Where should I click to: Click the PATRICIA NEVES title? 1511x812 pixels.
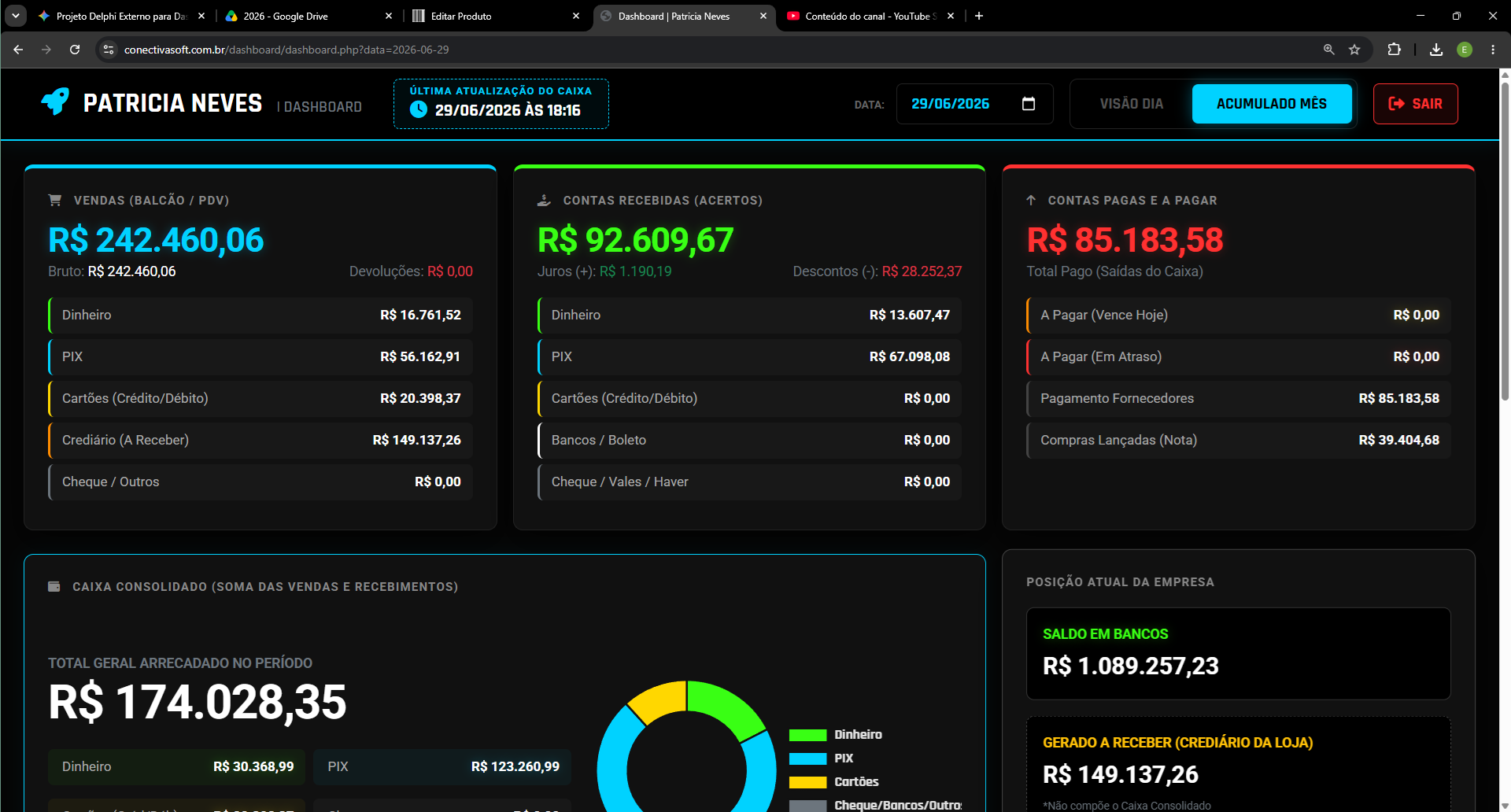tap(172, 103)
